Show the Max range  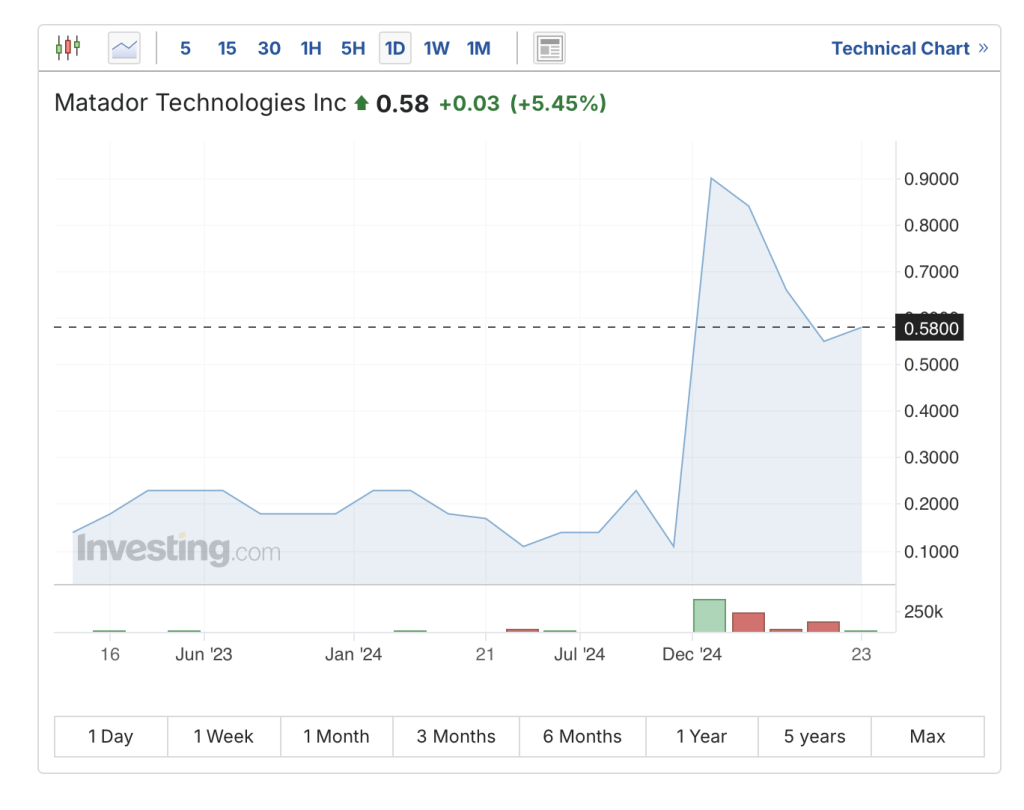tap(927, 736)
